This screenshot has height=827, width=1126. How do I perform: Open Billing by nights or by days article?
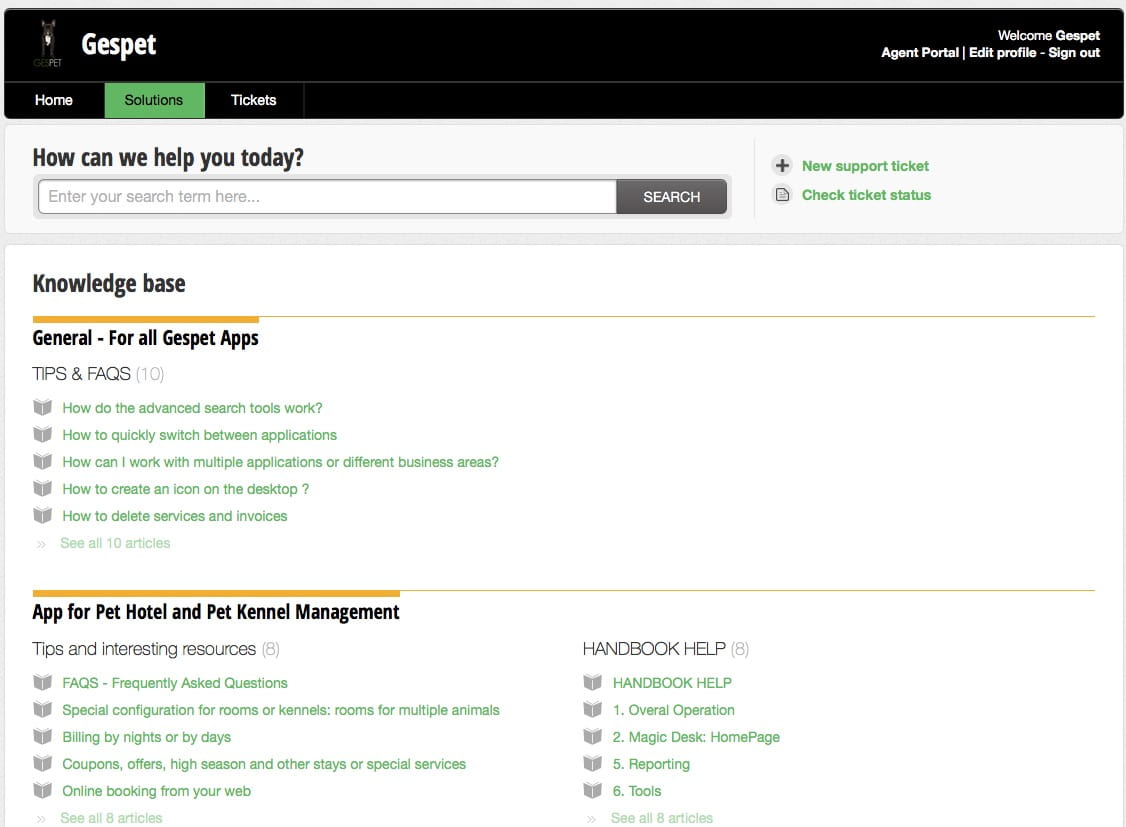[x=146, y=737]
